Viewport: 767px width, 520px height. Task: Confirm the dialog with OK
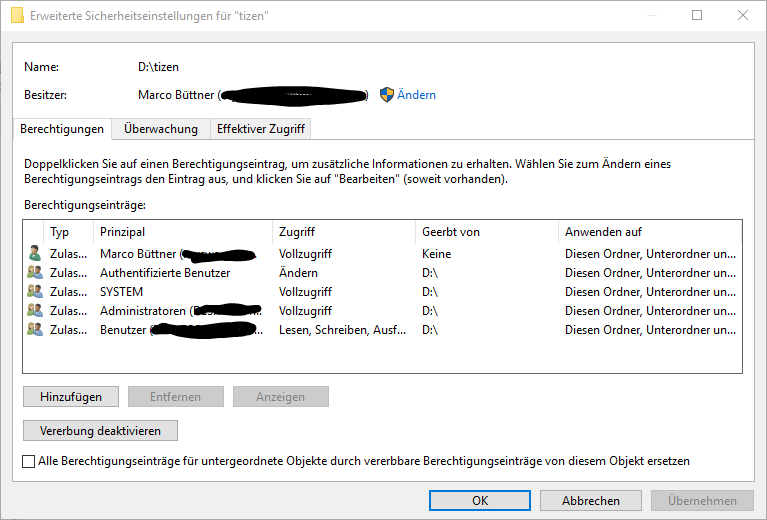(x=479, y=501)
